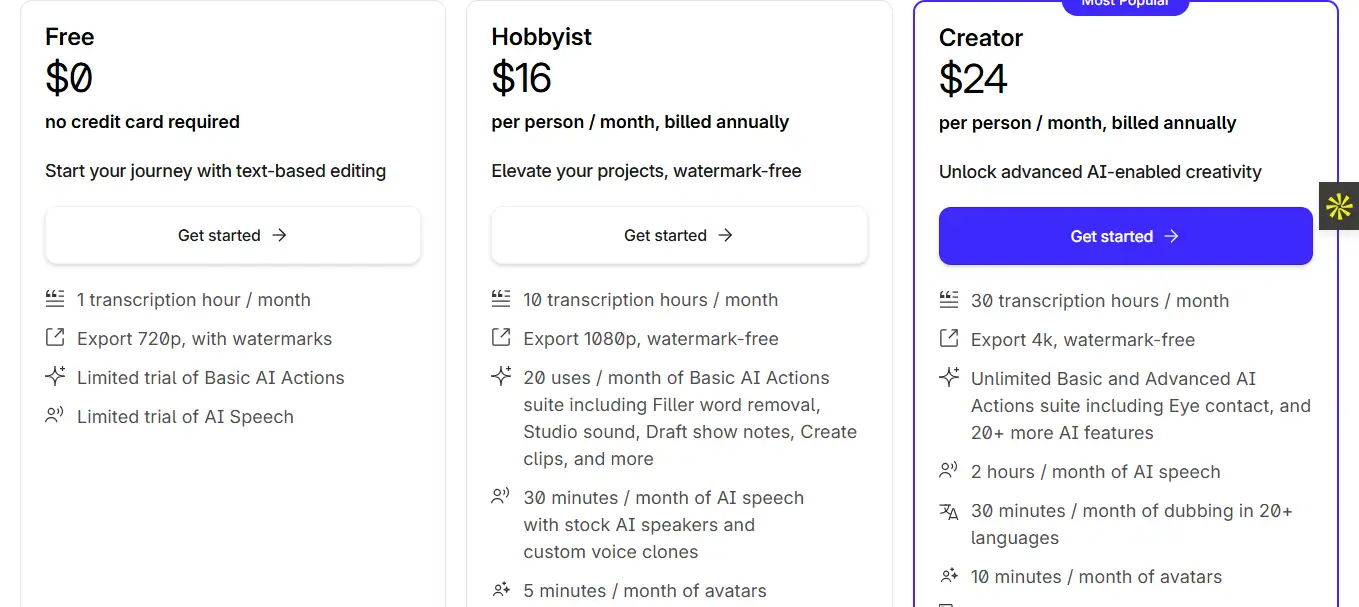Click AI speech icon beside 30 minutes / month
The height and width of the screenshot is (607, 1359).
501,497
